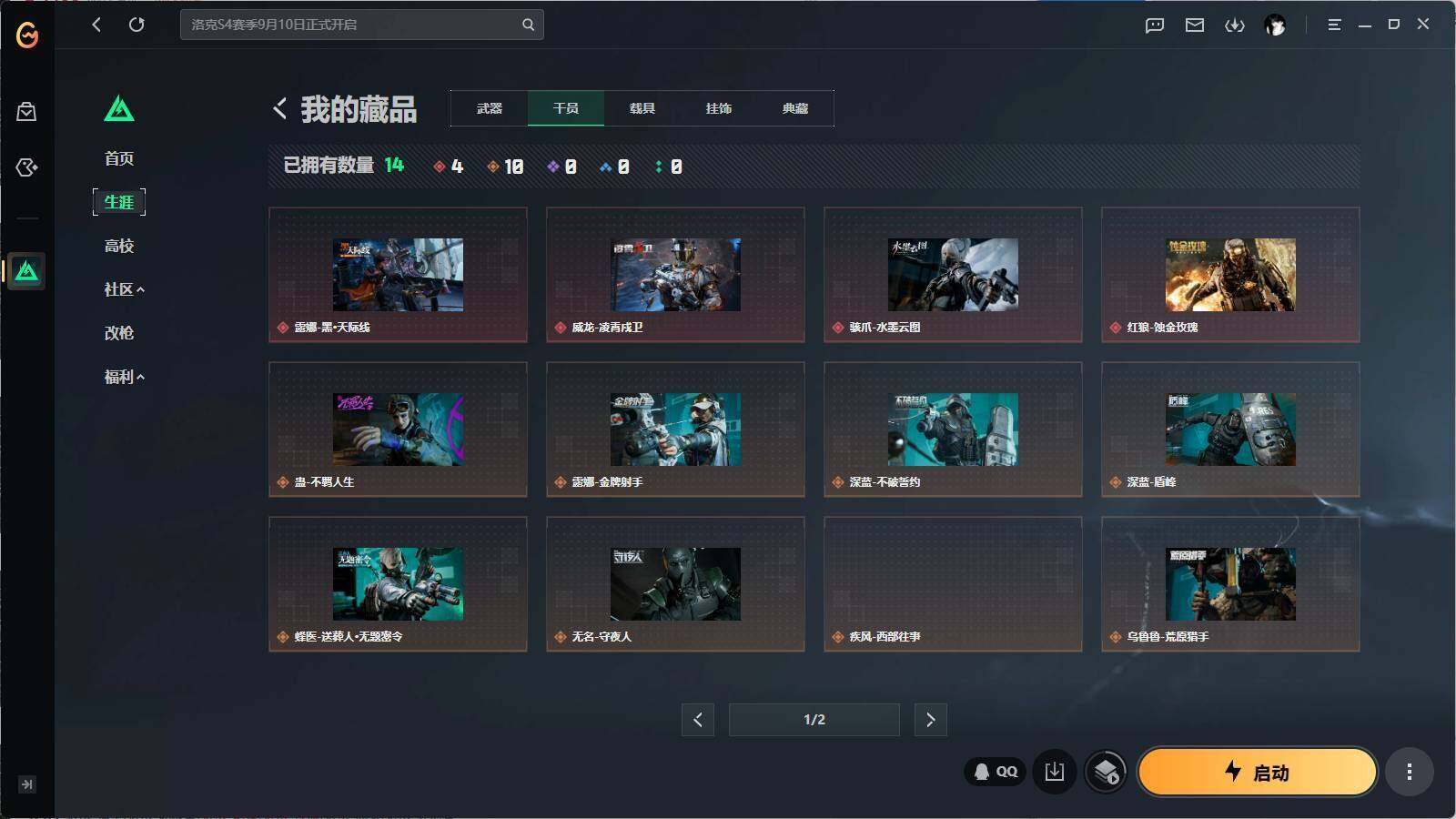
Task: Switch to the 挂饰 tab
Action: tap(719, 108)
